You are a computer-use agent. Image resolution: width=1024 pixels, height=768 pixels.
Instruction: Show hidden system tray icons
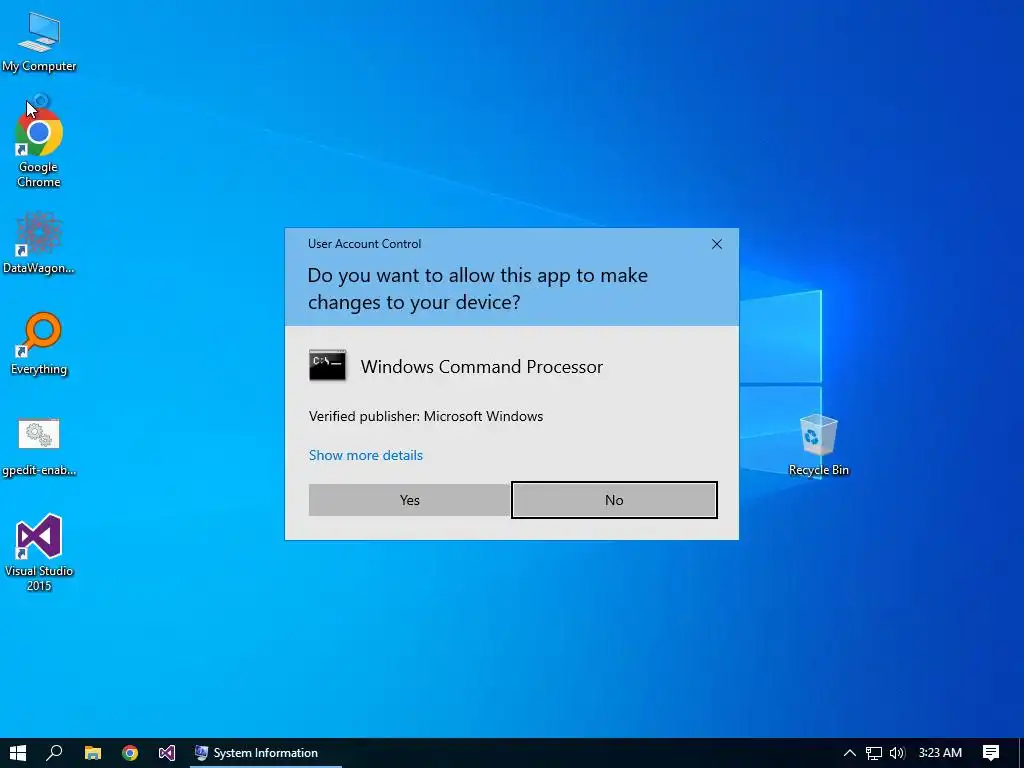[850, 753]
